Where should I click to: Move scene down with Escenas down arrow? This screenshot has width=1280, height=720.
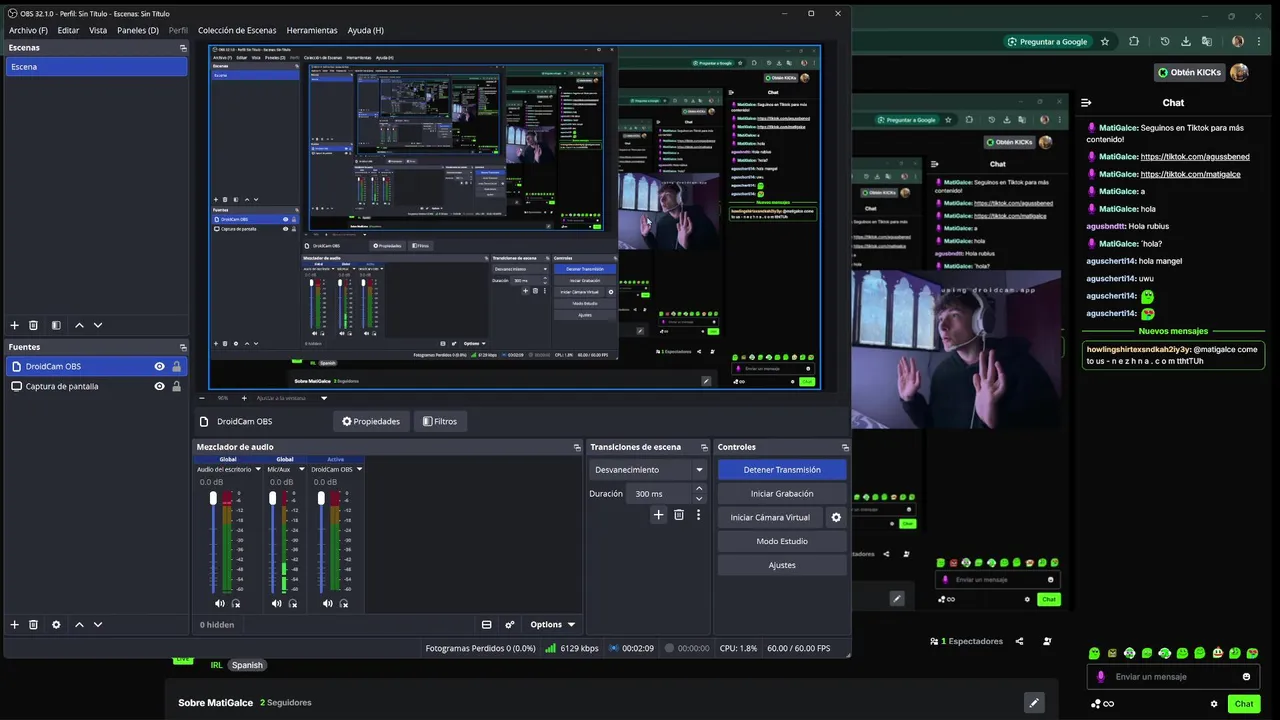[x=97, y=325]
